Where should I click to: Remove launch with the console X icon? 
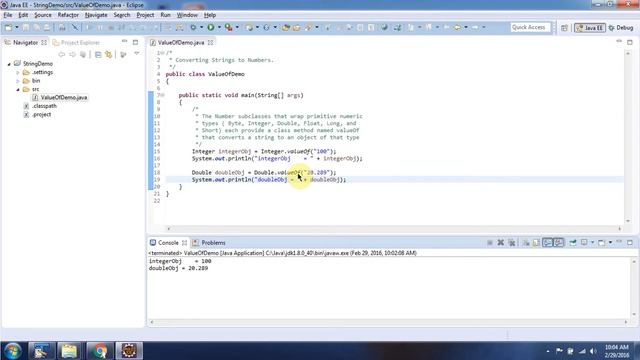(501, 242)
